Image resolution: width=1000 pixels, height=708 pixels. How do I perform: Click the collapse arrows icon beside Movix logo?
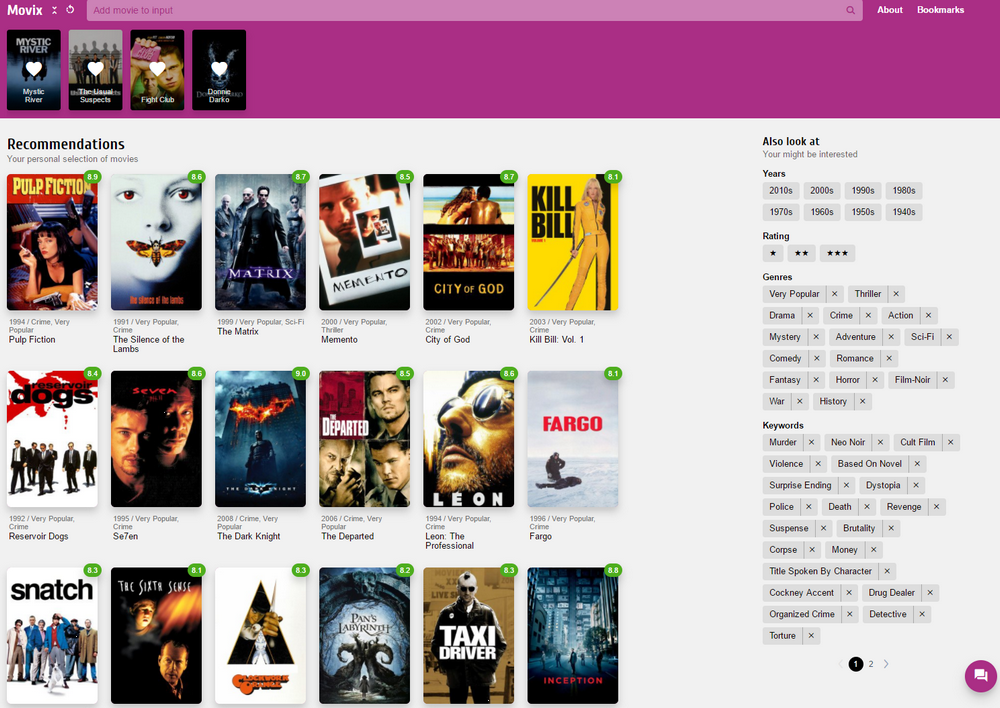[55, 10]
